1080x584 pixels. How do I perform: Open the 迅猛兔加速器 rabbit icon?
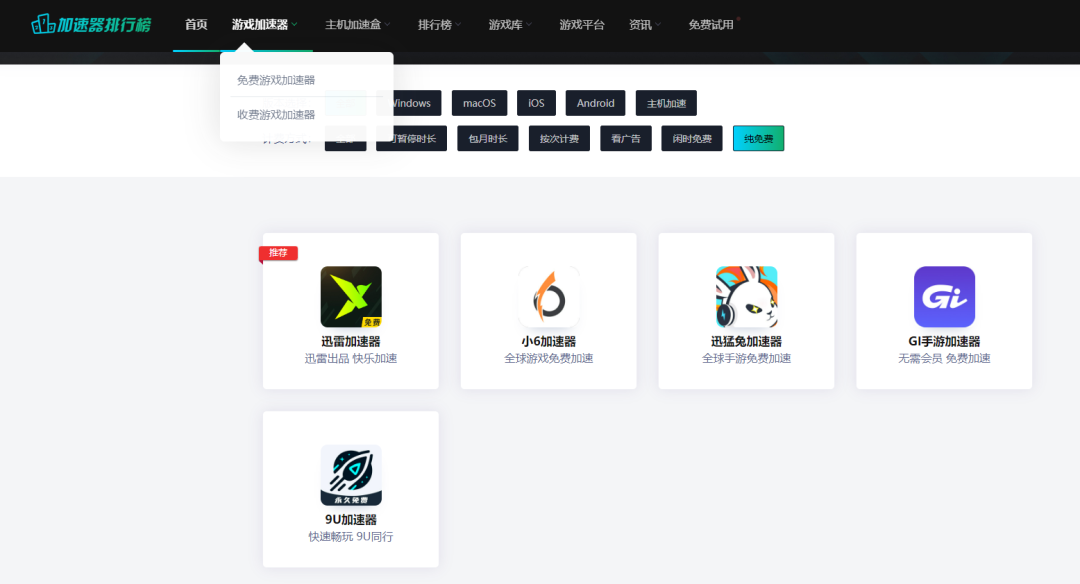point(746,297)
